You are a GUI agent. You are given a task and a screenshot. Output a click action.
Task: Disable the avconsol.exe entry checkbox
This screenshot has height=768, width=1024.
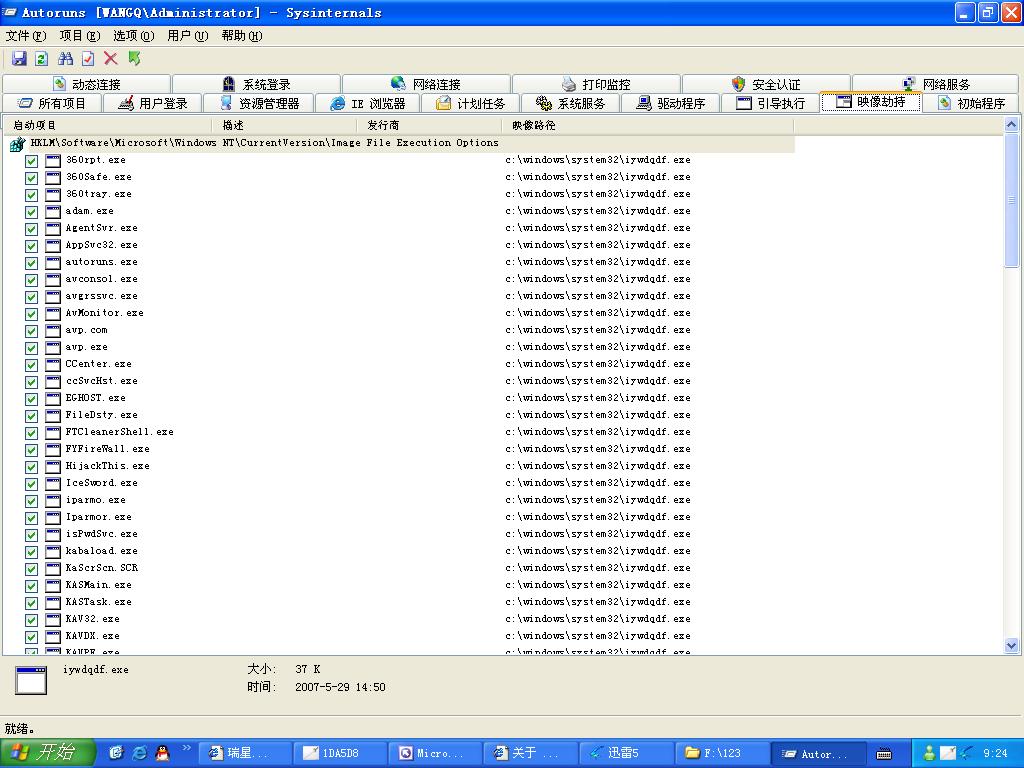click(31, 280)
